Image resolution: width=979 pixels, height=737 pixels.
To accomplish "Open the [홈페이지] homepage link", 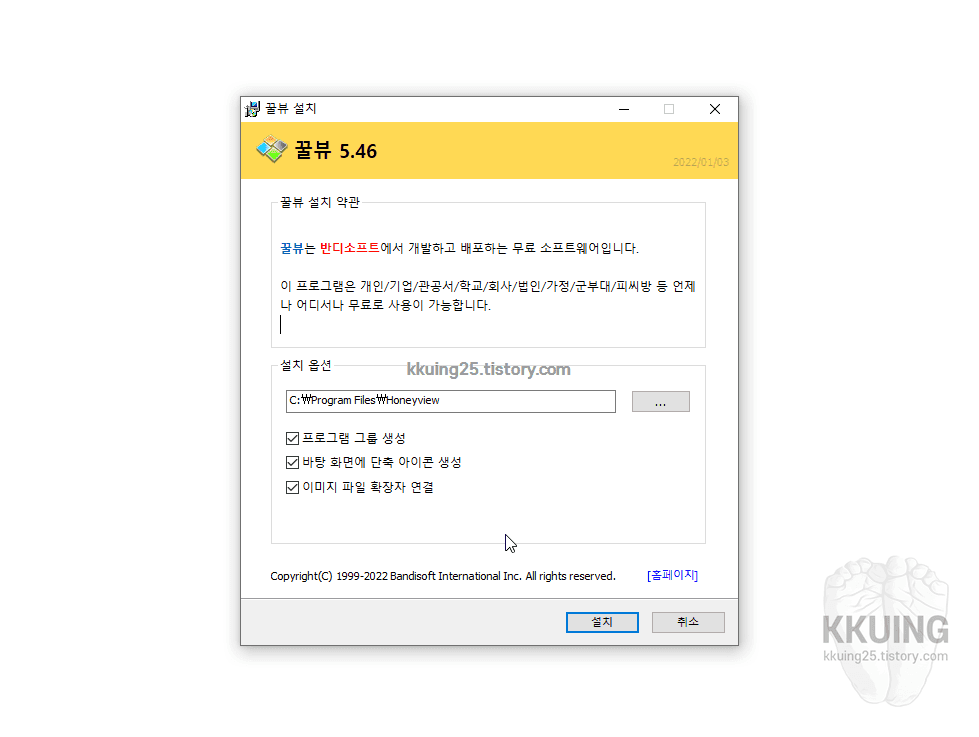I will click(x=672, y=575).
